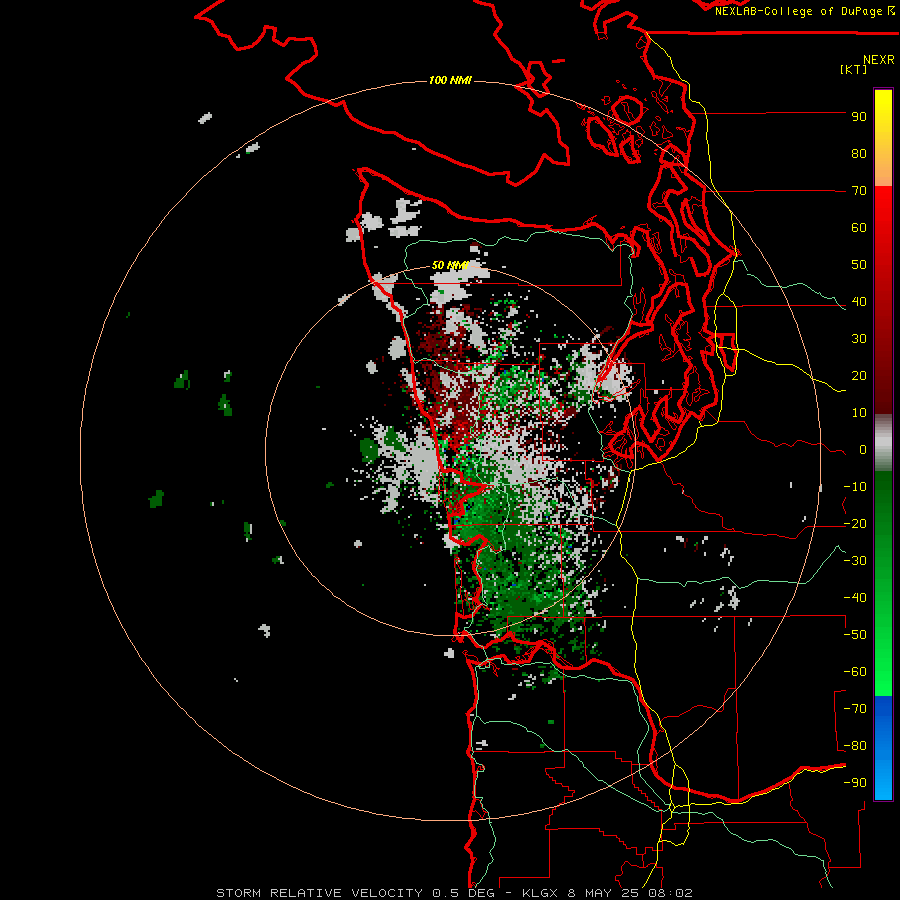This screenshot has height=900, width=900.
Task: Click the 10 value on velocity scale
Action: pyautogui.click(x=859, y=413)
